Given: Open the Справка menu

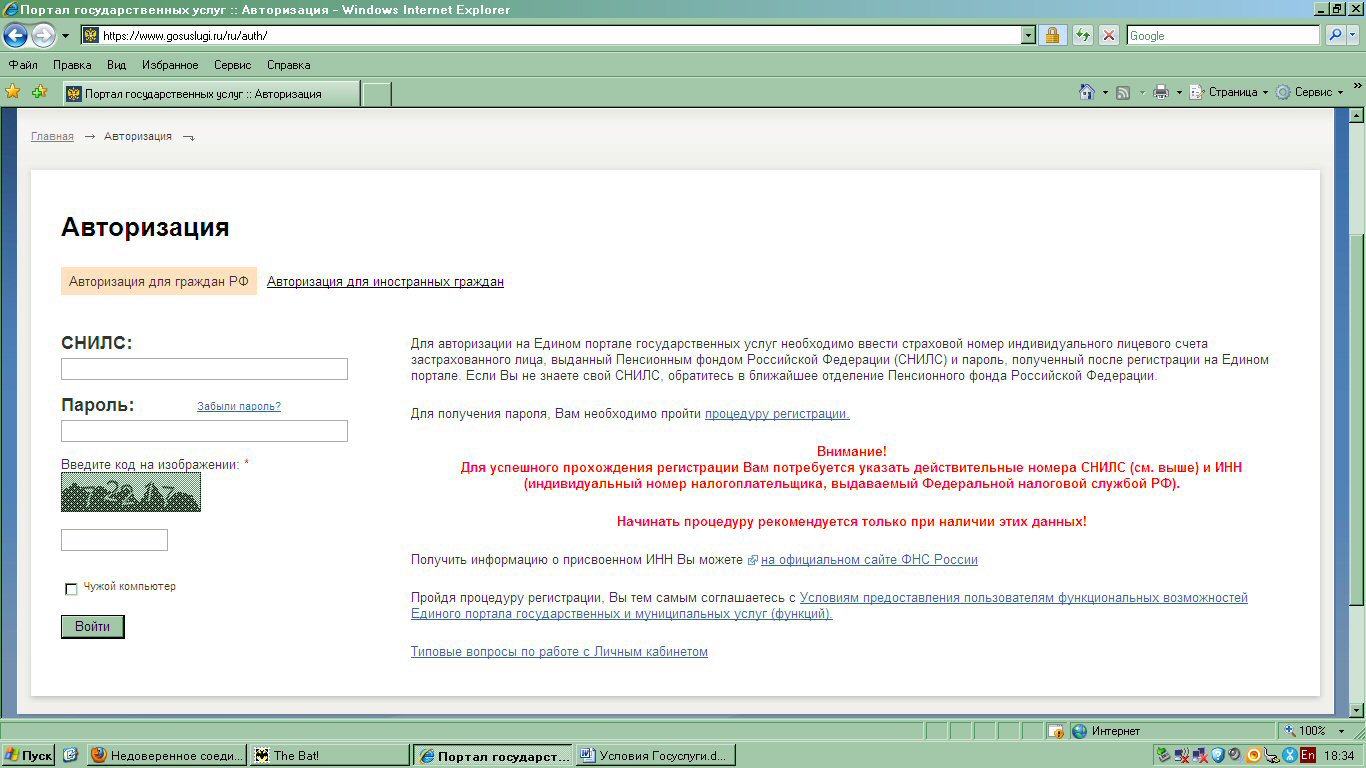Looking at the screenshot, I should tap(289, 65).
